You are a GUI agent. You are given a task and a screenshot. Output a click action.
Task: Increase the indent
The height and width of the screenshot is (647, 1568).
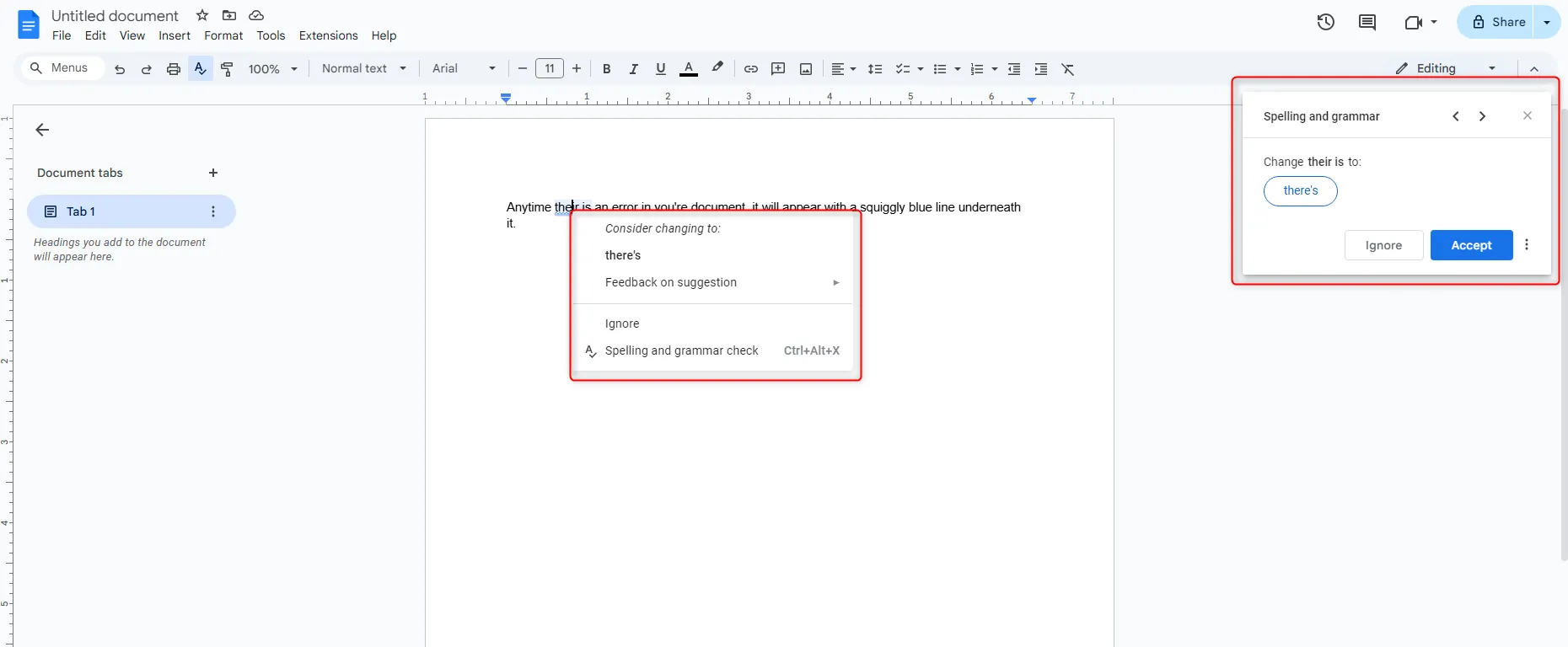1041,69
